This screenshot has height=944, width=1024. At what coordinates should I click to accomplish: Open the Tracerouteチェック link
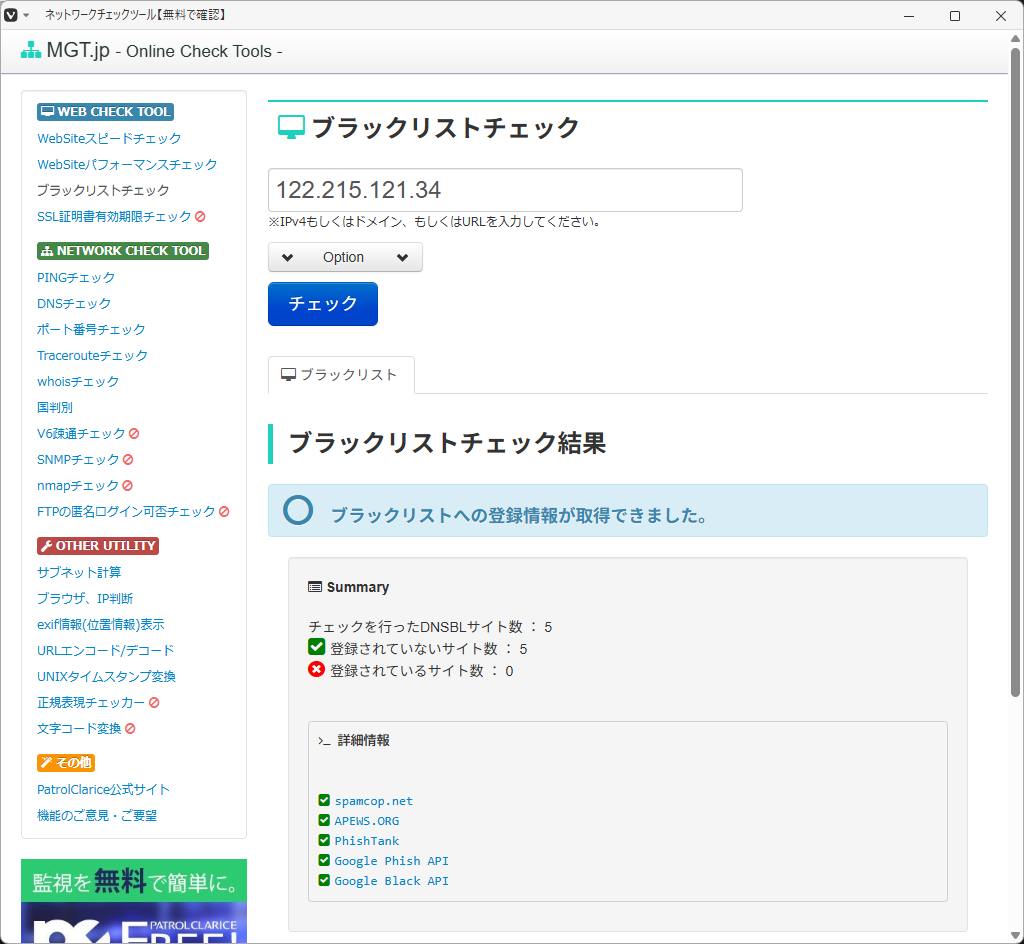[92, 356]
